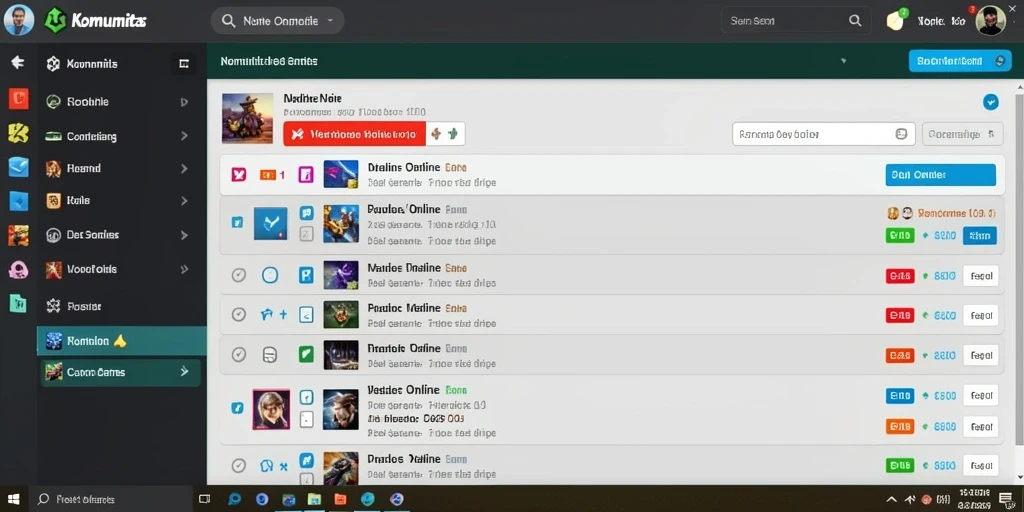Click the pink ghost icon in the left rail
The image size is (1024, 512).
coord(18,269)
